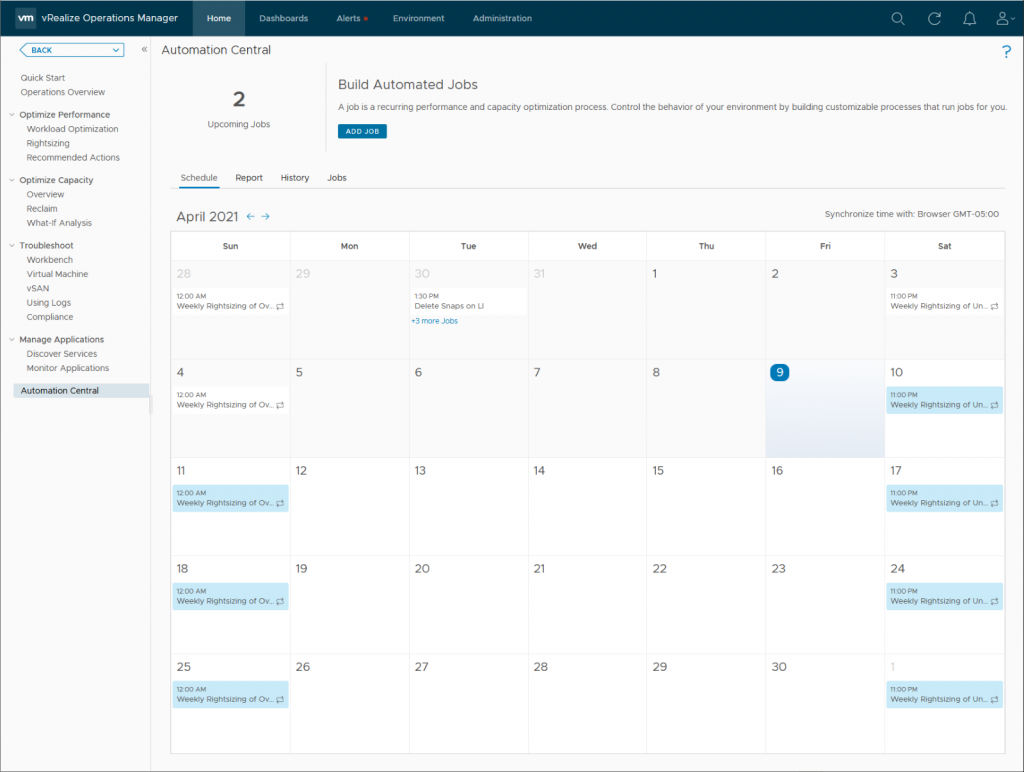Go to previous month arrow
This screenshot has width=1024, height=772.
click(250, 216)
